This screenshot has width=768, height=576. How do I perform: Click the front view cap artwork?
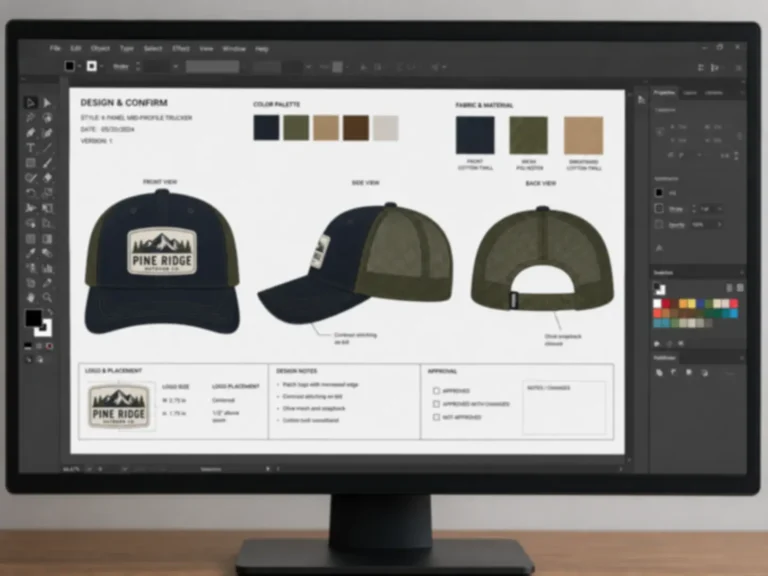tap(162, 263)
